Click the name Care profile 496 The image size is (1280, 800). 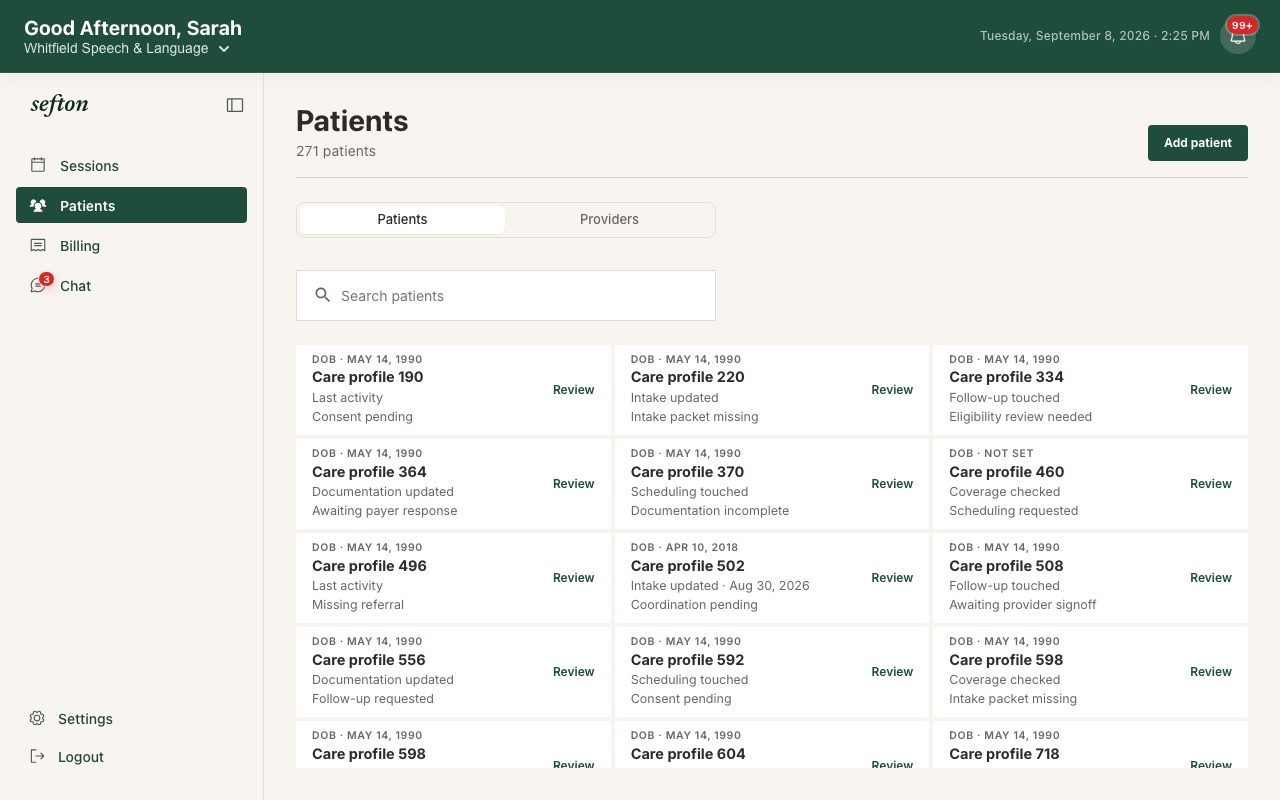(369, 566)
